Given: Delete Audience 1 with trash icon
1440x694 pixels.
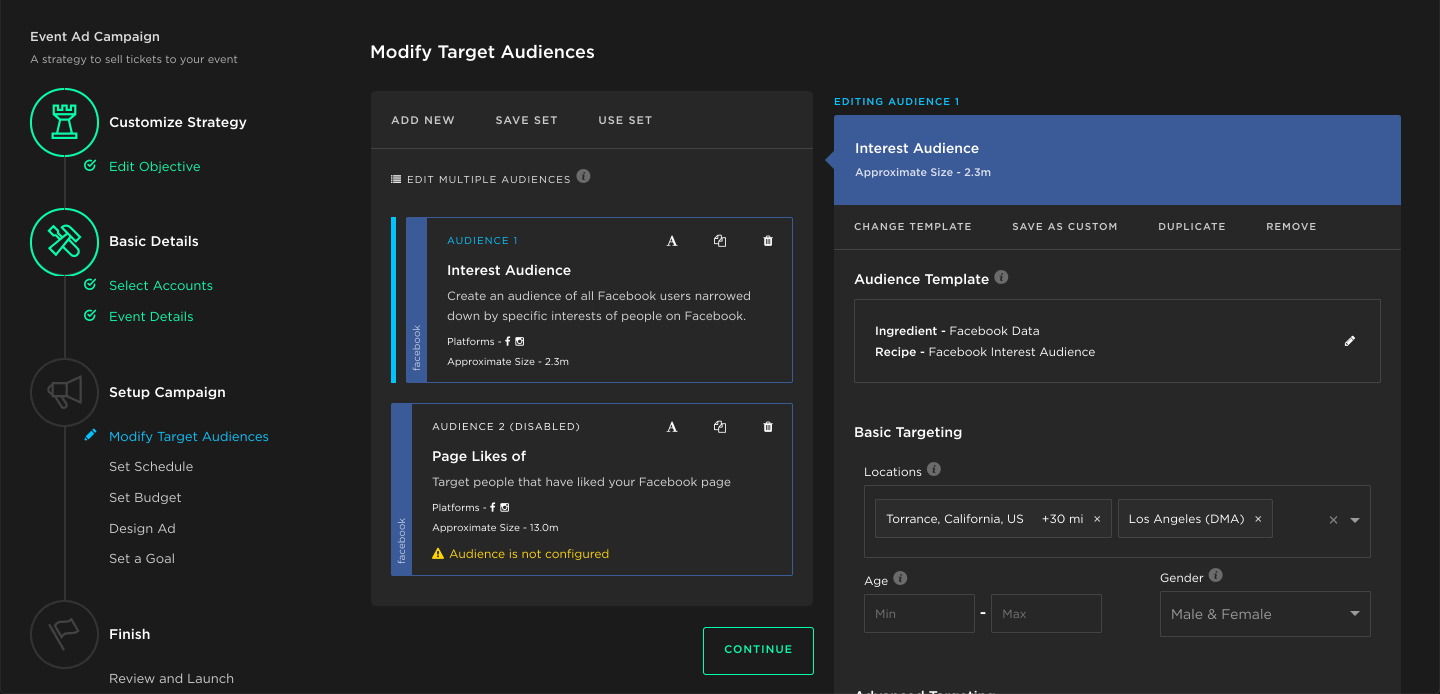Looking at the screenshot, I should tap(768, 241).
